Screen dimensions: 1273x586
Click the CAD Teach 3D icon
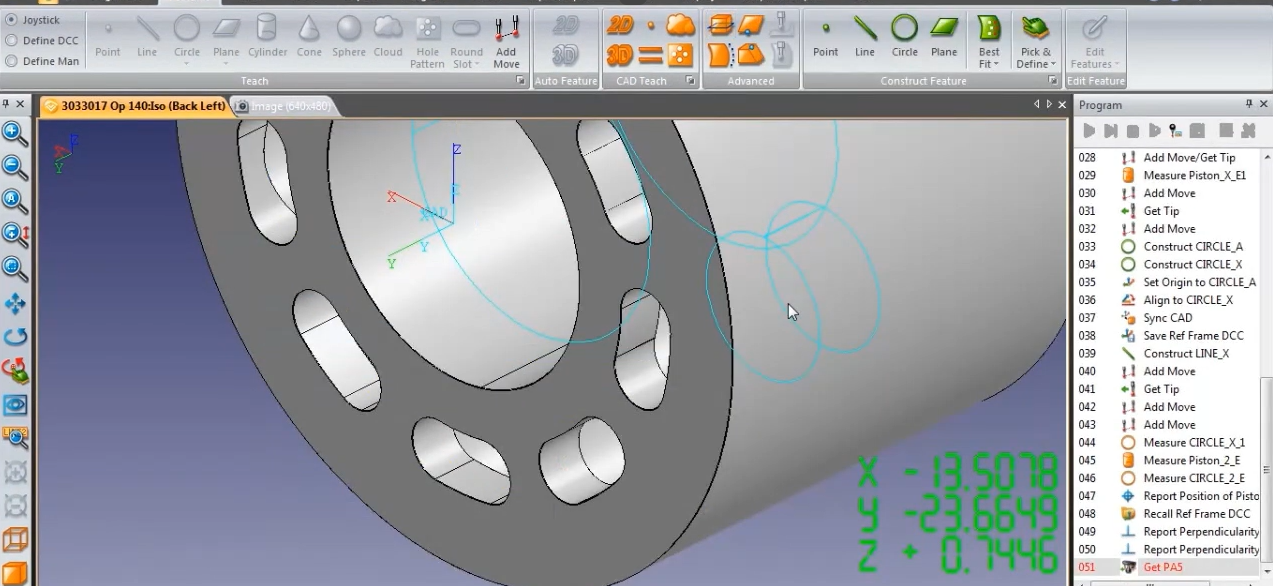(620, 55)
